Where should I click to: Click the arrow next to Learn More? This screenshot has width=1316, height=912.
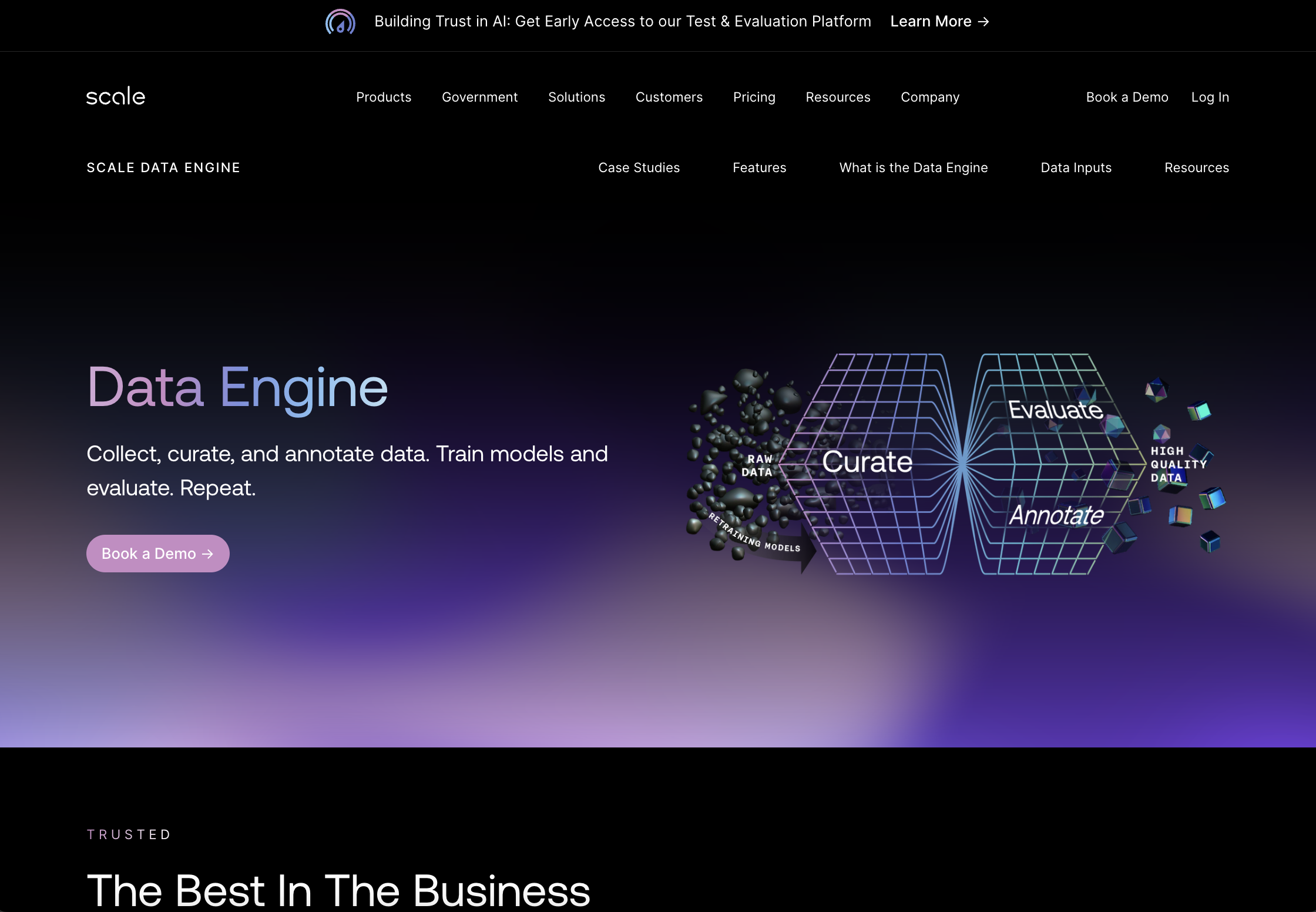[x=984, y=21]
